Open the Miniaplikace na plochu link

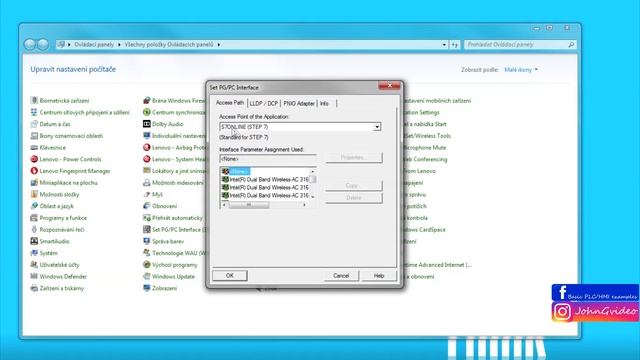(69, 183)
